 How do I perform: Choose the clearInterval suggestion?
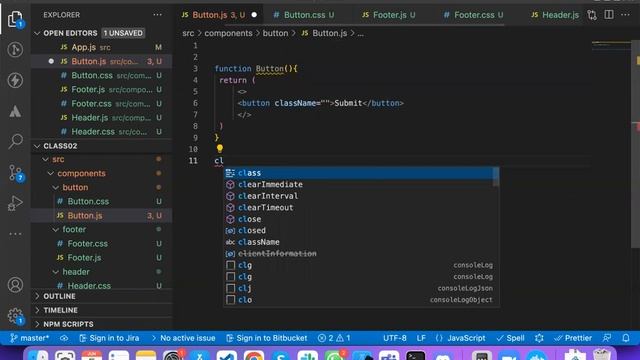pyautogui.click(x=359, y=196)
